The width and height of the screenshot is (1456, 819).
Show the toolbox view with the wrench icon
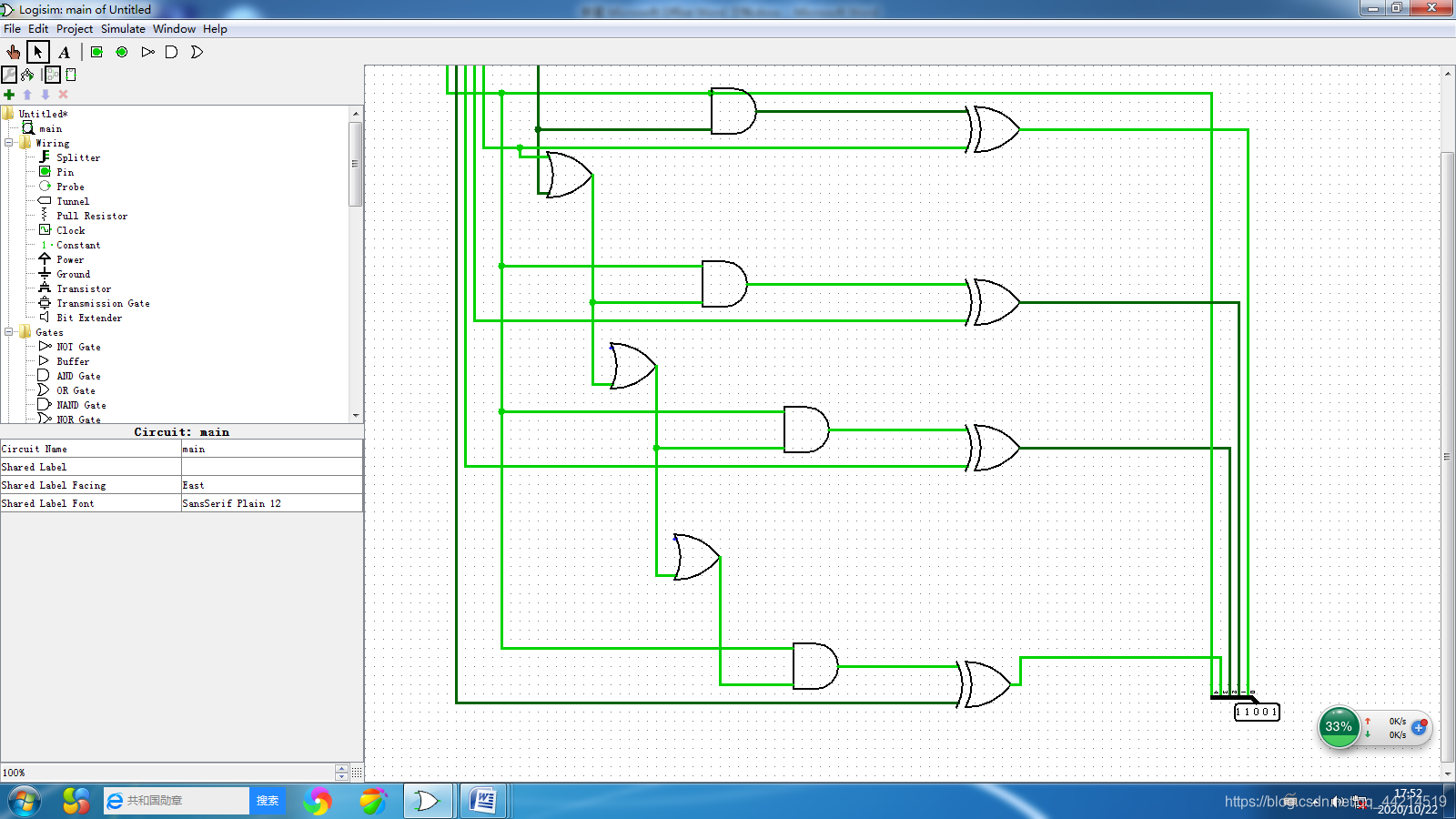(9, 75)
